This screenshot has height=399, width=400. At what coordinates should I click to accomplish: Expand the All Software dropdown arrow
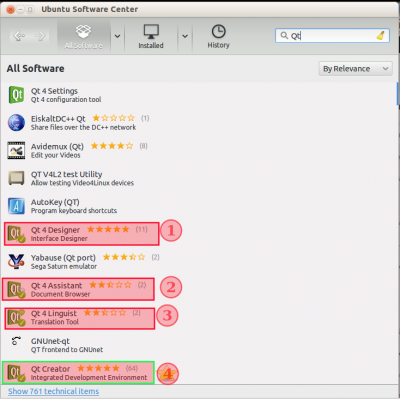pos(117,36)
